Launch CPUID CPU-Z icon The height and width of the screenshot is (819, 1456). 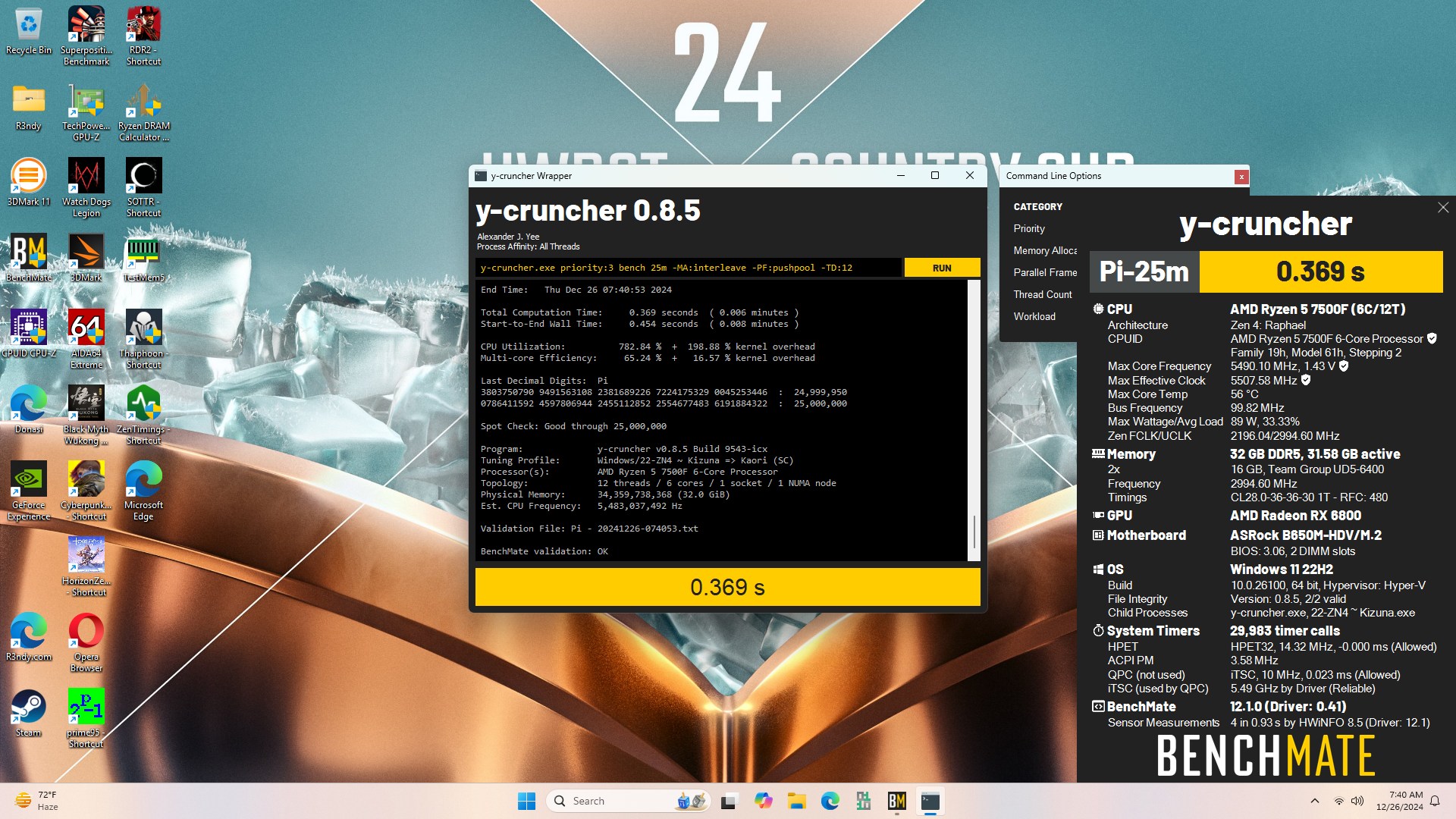click(29, 334)
